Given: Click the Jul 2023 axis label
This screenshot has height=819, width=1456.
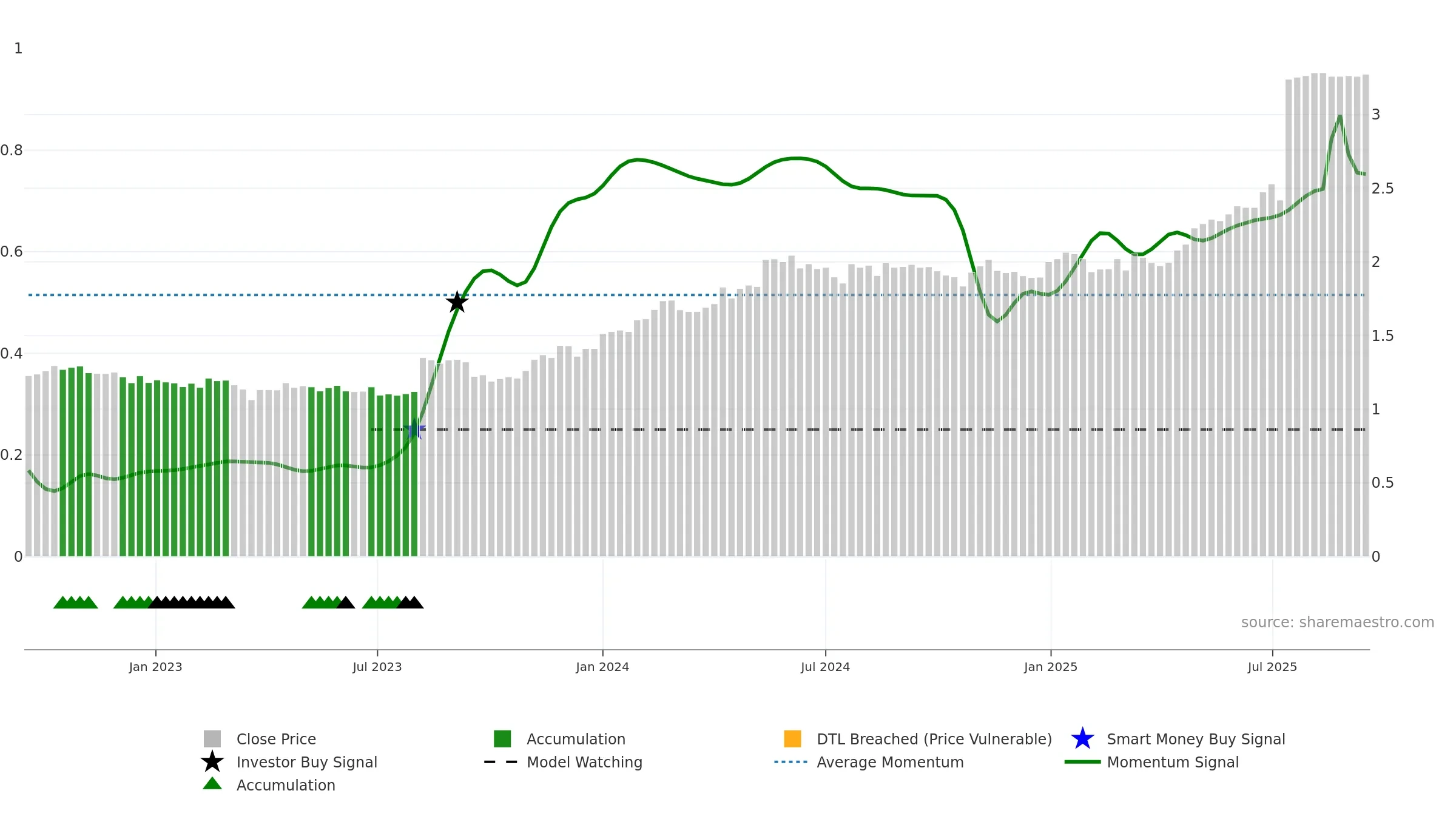Looking at the screenshot, I should [x=377, y=667].
